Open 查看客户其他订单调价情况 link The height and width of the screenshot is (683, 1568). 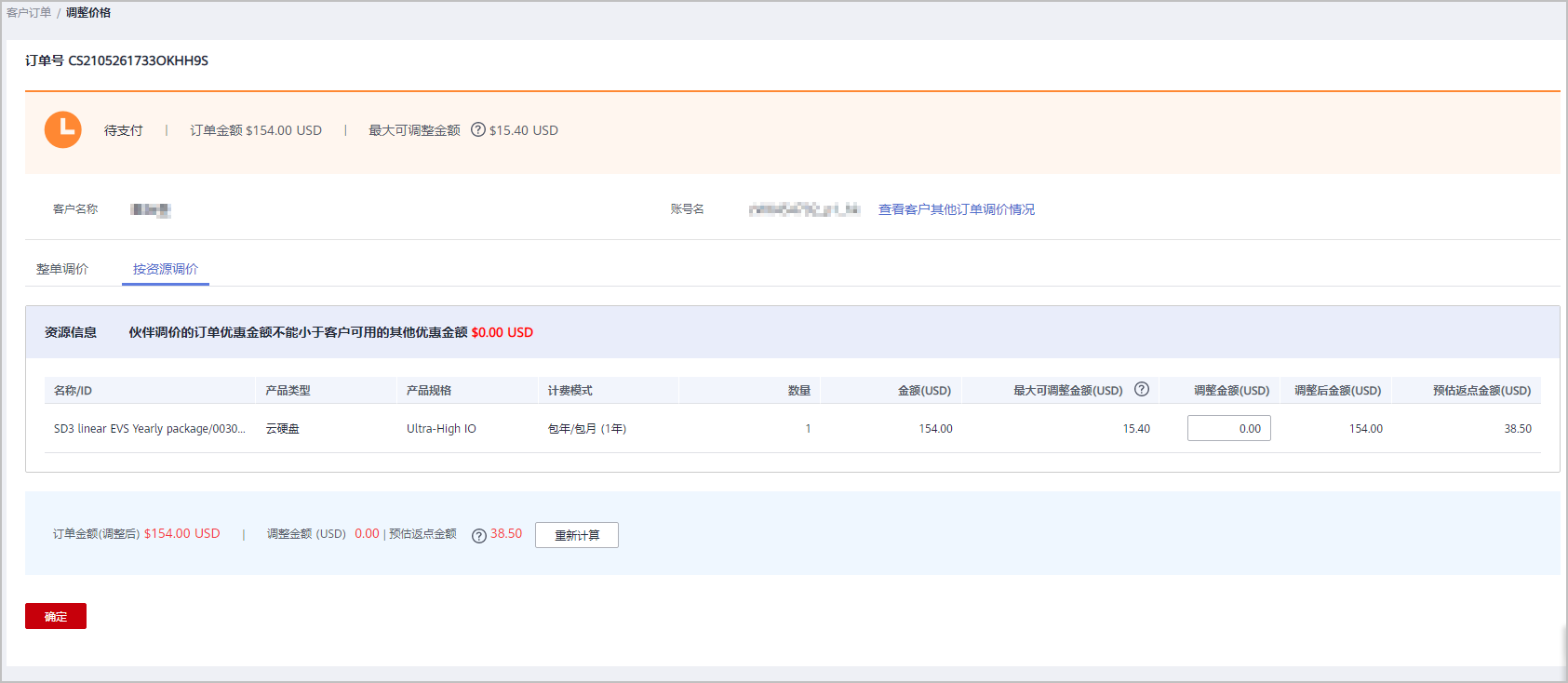(957, 209)
